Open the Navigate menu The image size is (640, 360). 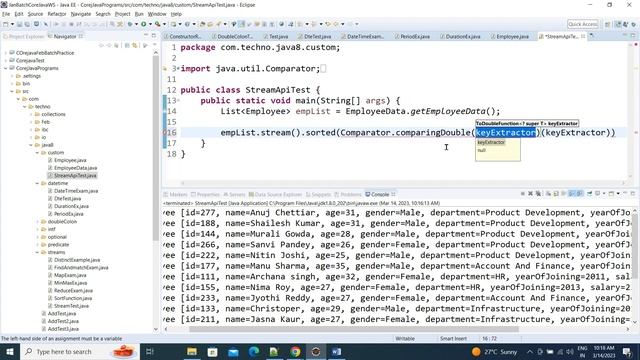tap(81, 14)
